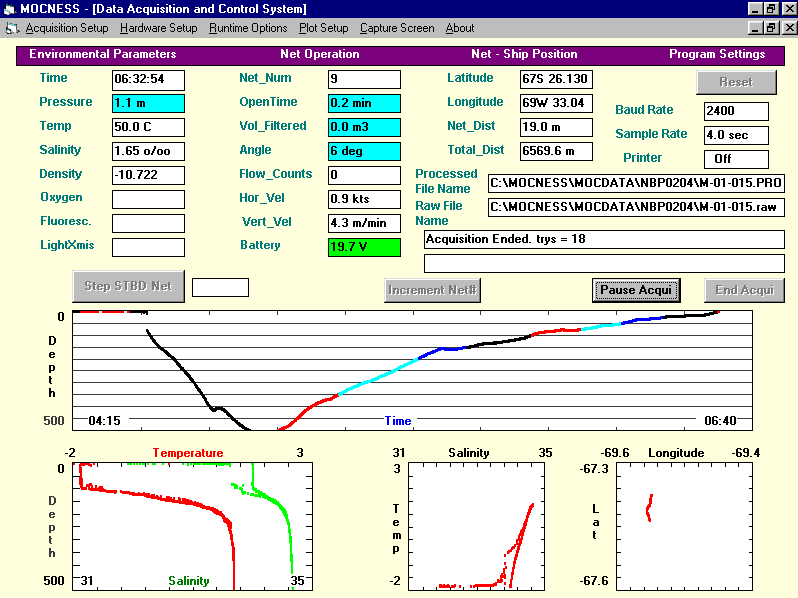Image resolution: width=798 pixels, height=598 pixels.
Task: Click the Increment Net# button
Action: click(432, 290)
